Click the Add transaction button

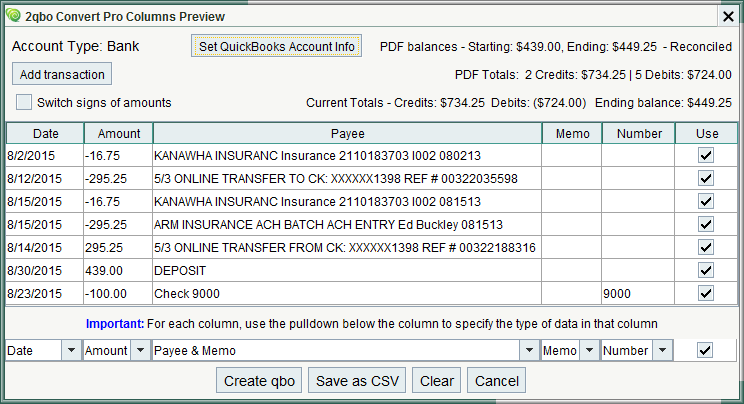[x=62, y=74]
